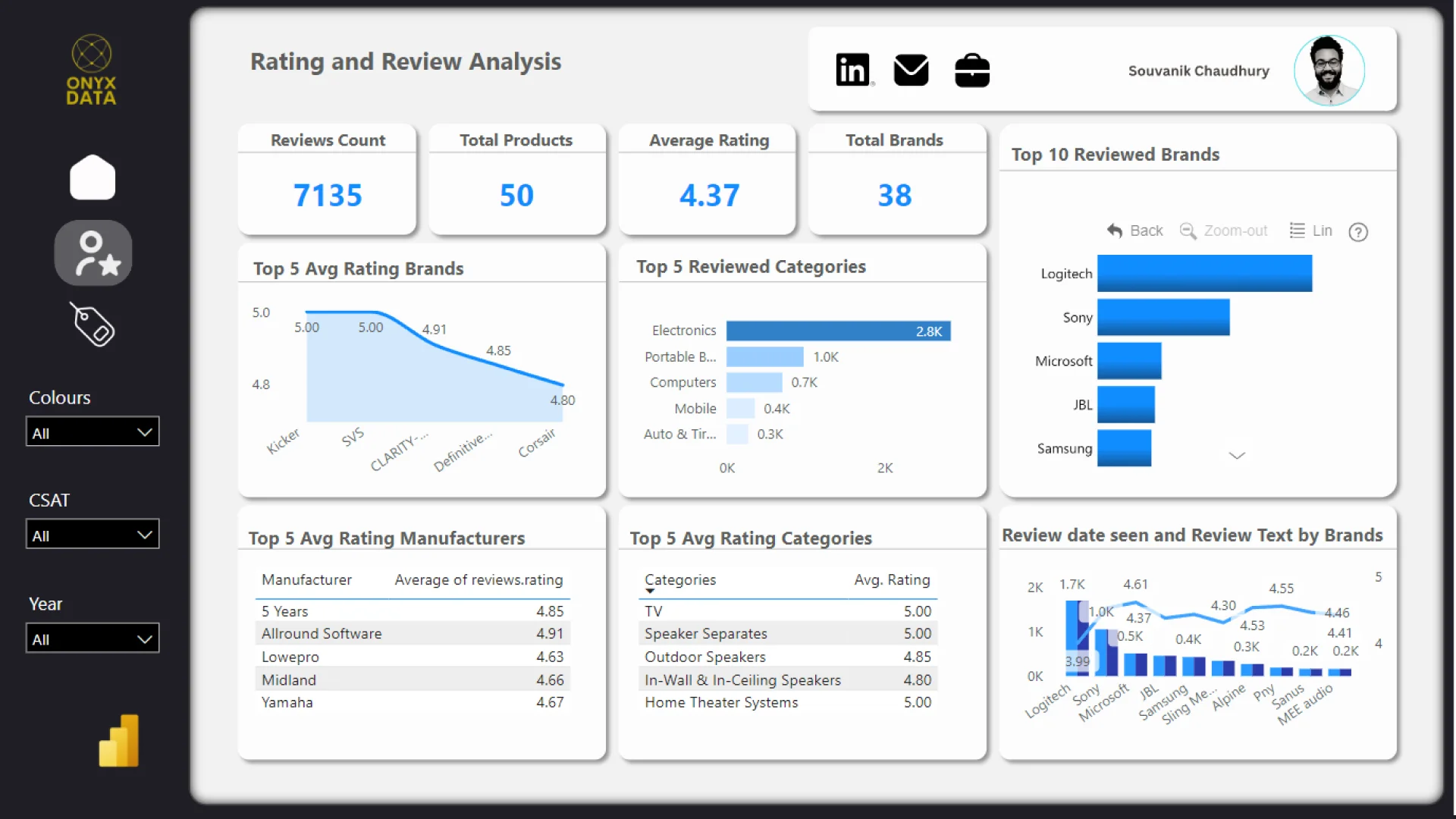The height and width of the screenshot is (819, 1456).
Task: Click the Total Products value 50
Action: click(516, 195)
